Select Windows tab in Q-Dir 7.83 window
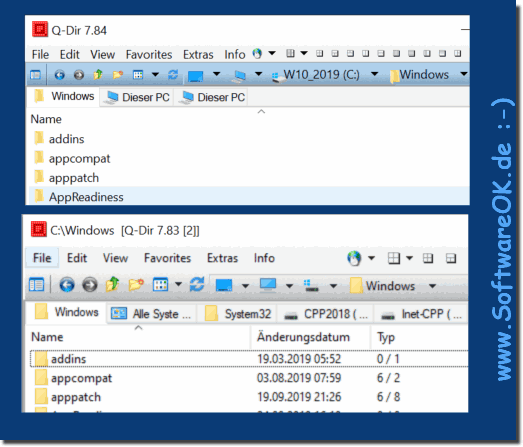 click(67, 313)
